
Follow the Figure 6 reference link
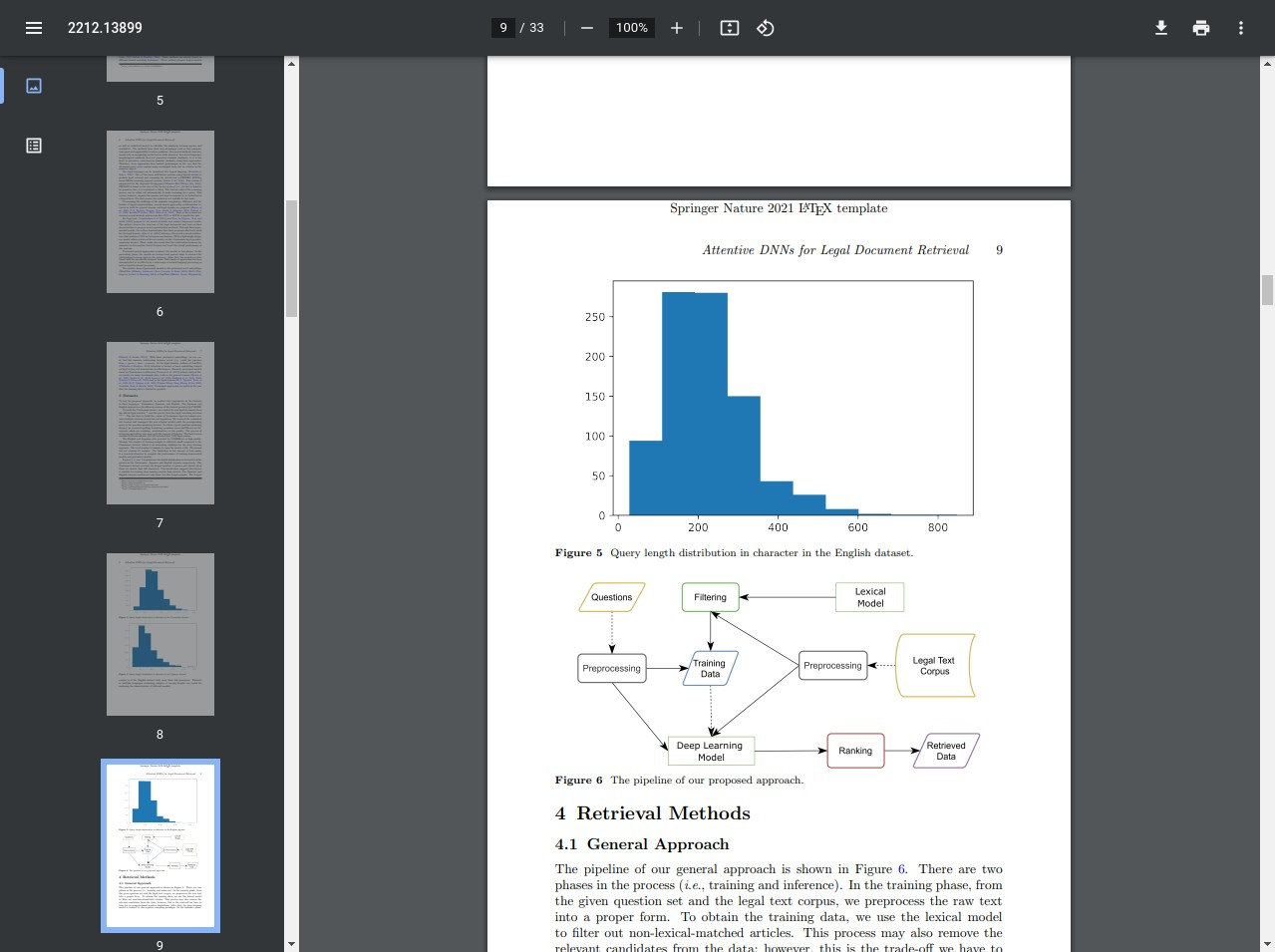902,869
